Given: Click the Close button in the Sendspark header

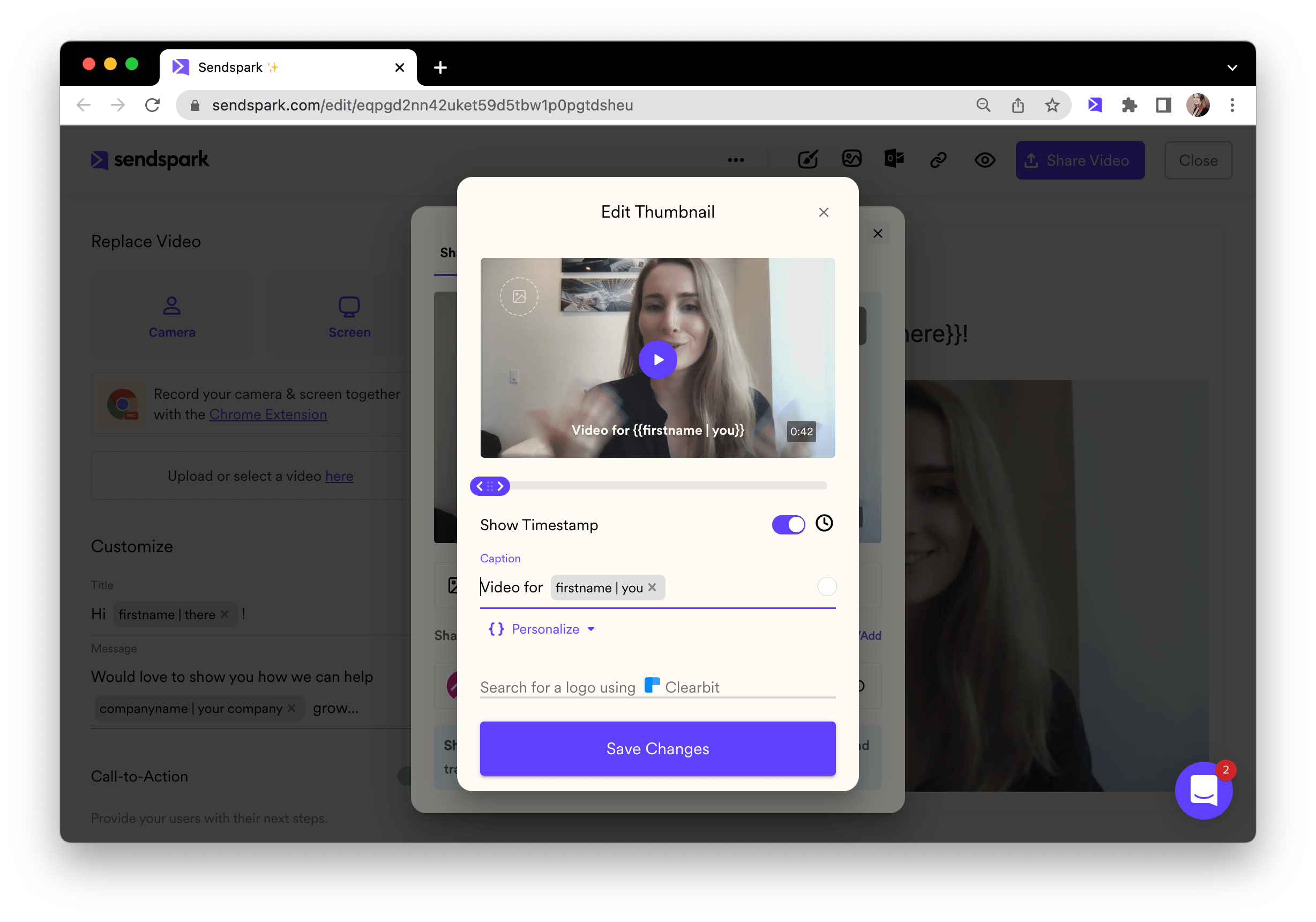Looking at the screenshot, I should 1198,160.
